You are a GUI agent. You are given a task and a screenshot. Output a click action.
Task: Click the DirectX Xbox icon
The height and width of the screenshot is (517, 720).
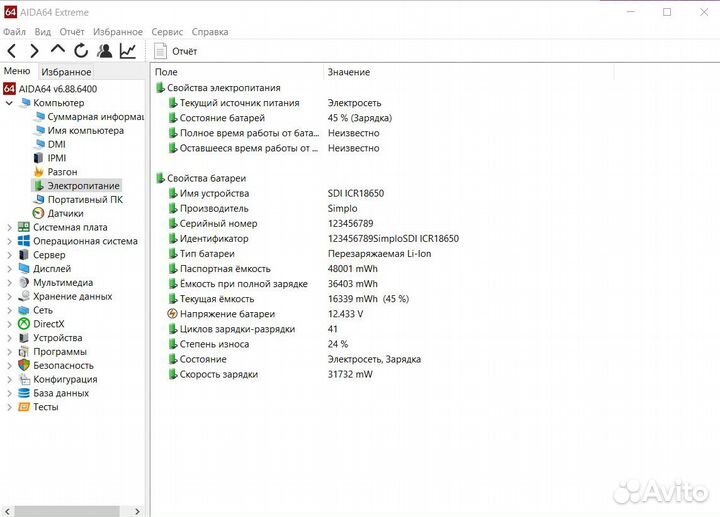(x=24, y=324)
